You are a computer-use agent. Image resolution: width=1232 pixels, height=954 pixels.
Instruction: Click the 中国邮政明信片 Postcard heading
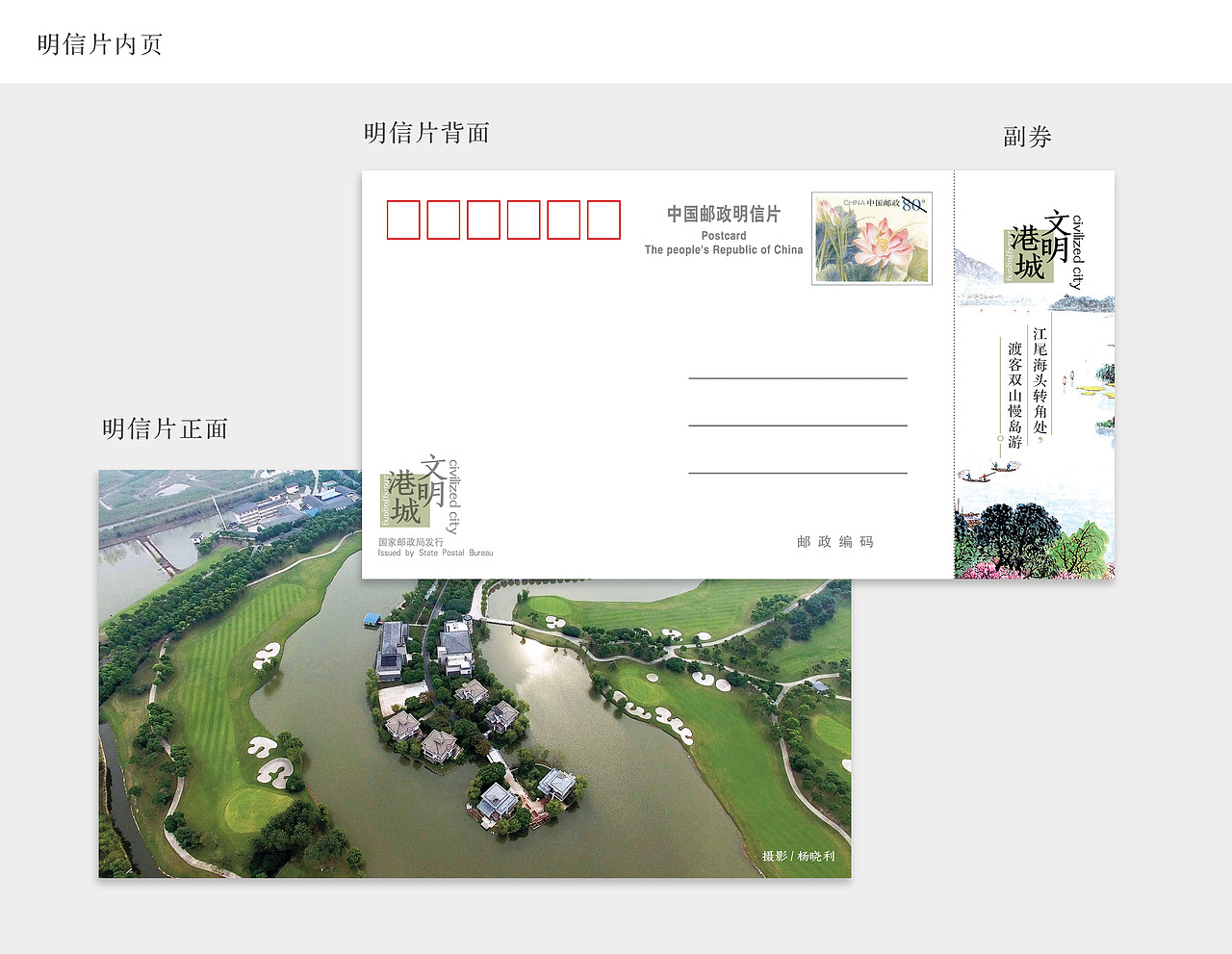pyautogui.click(x=724, y=214)
